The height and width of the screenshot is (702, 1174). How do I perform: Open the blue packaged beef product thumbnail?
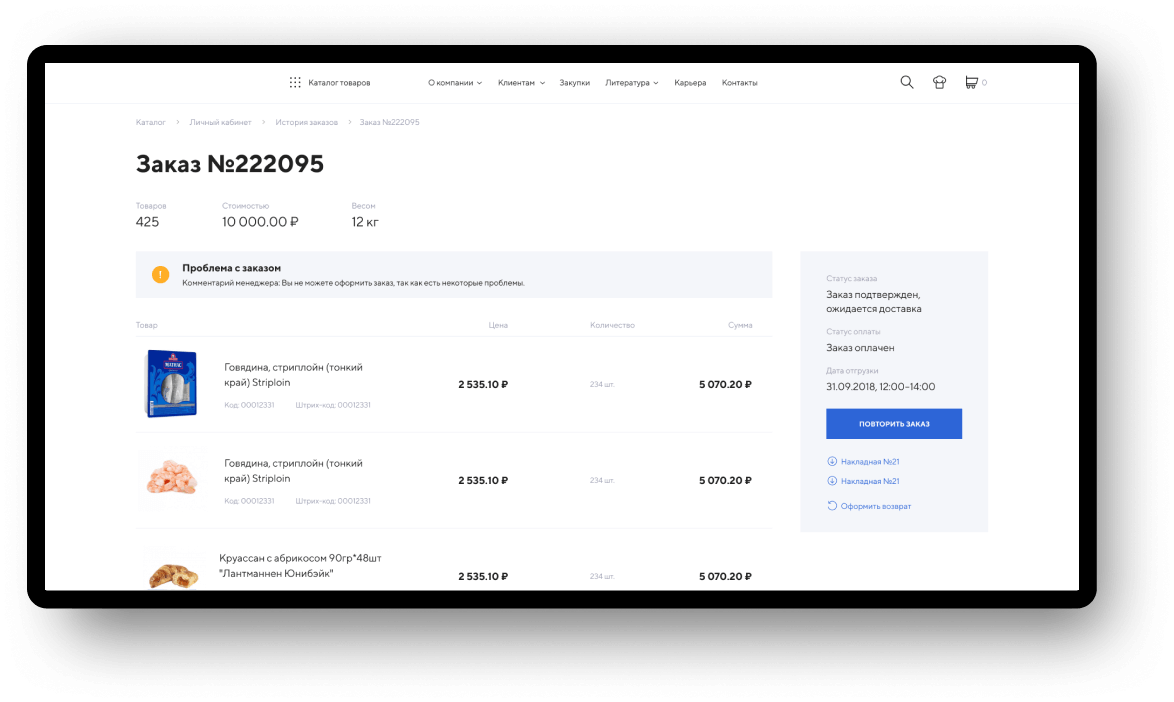coord(171,383)
